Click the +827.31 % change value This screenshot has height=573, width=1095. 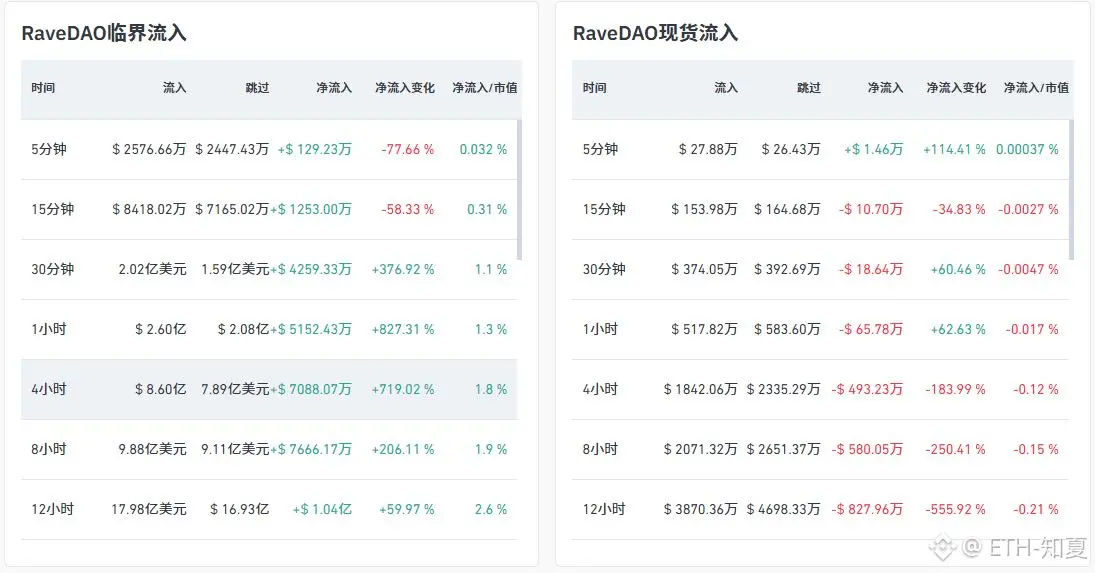click(403, 329)
